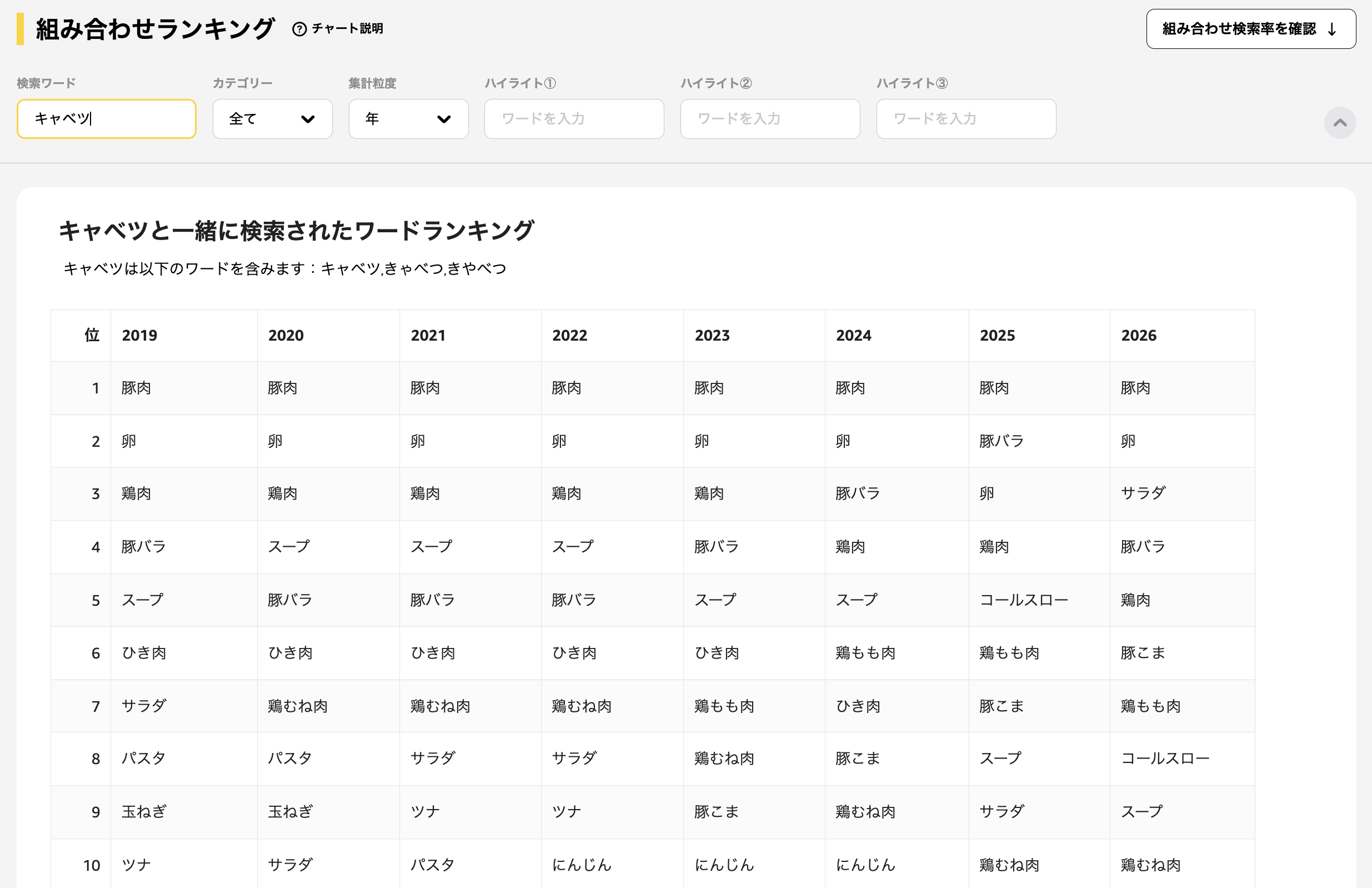This screenshot has height=888, width=1372.
Task: Click 鶏むね肉 in the 2026 rank 10 cell
Action: click(x=1151, y=865)
